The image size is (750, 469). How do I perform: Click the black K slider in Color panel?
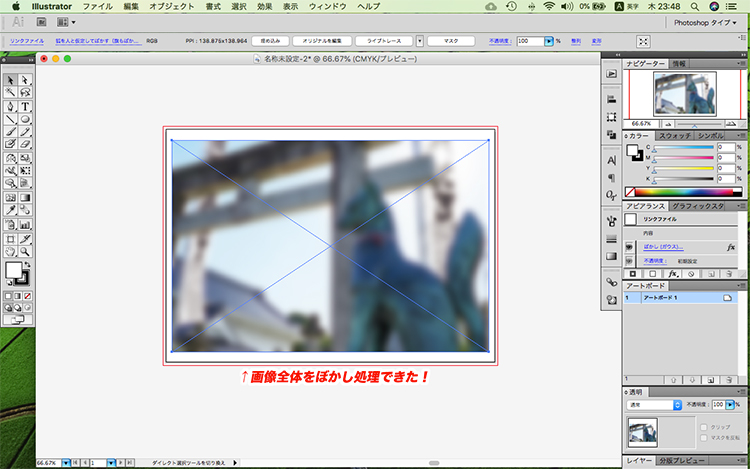pos(684,179)
